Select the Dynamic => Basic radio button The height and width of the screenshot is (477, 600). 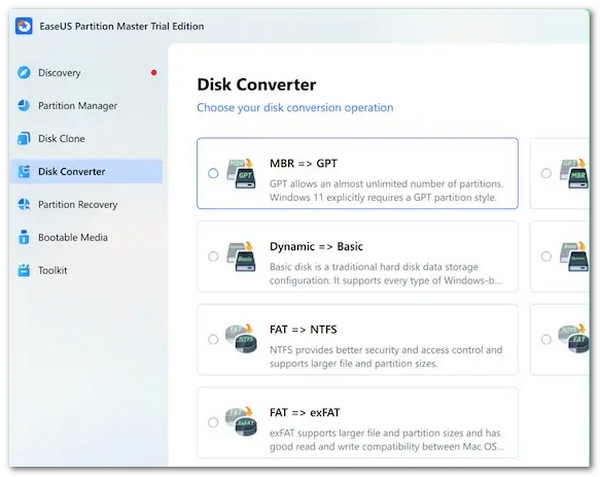213,257
